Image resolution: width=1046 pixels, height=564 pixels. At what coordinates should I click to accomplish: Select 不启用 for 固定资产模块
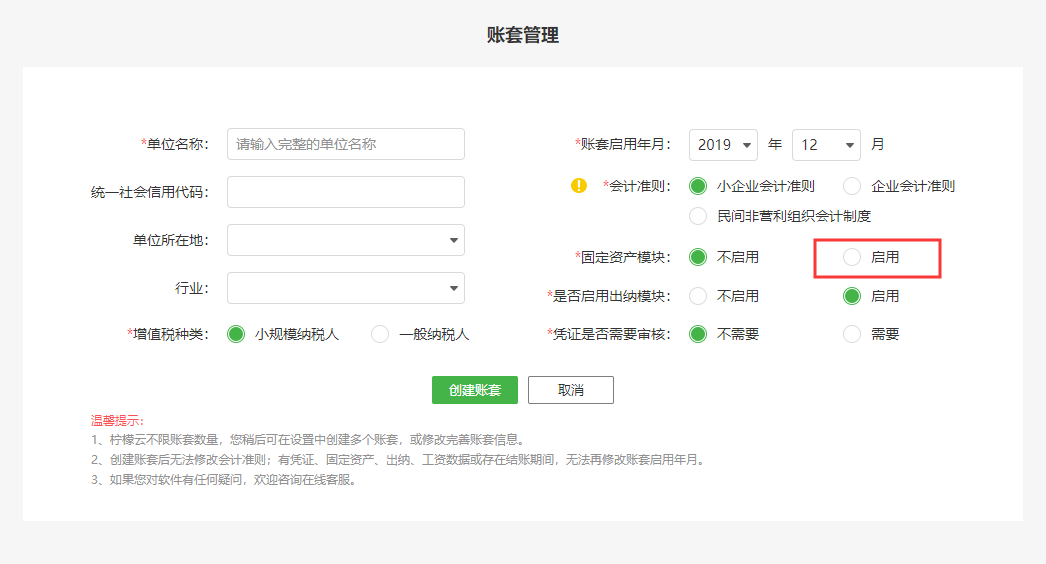(698, 257)
